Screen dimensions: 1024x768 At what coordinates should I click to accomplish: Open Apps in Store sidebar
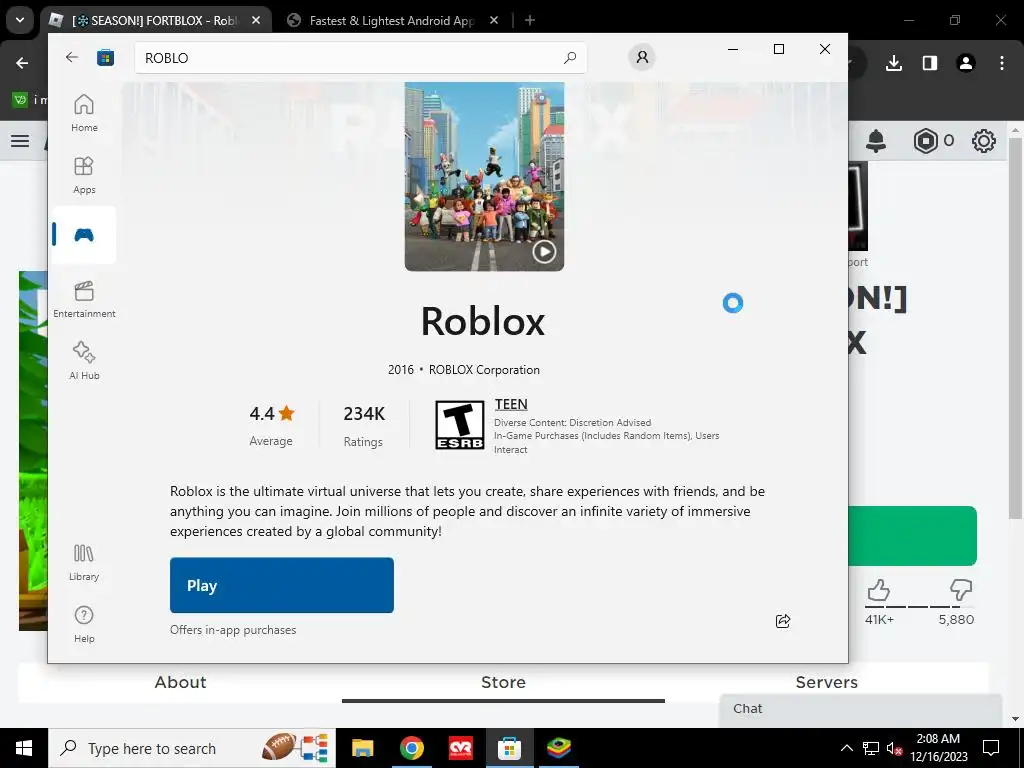click(x=84, y=175)
